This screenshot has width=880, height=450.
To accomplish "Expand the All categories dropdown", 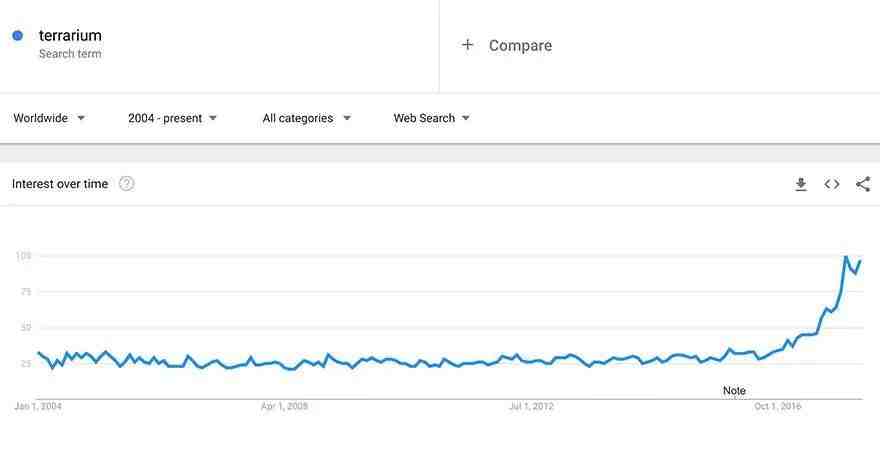I will pos(306,118).
